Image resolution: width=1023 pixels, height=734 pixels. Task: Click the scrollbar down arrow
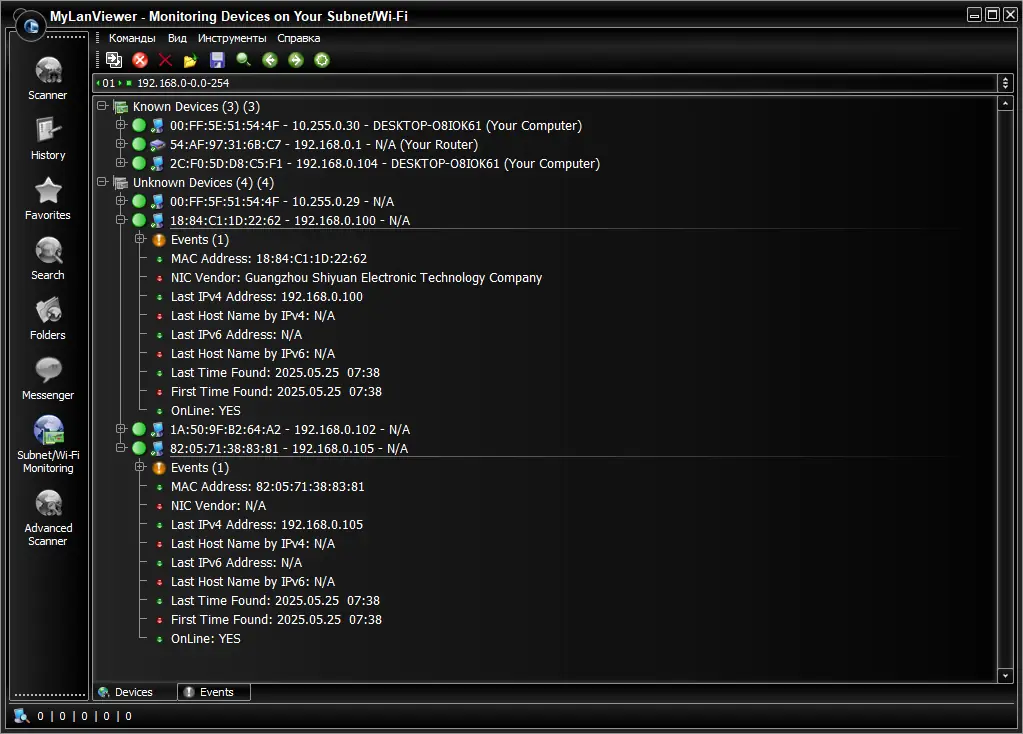(x=1005, y=676)
